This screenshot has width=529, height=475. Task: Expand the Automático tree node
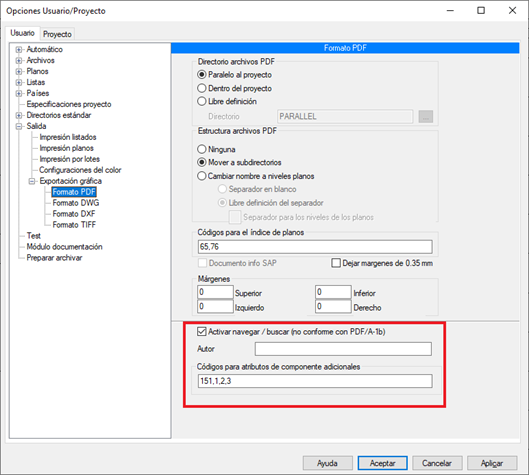coord(19,50)
